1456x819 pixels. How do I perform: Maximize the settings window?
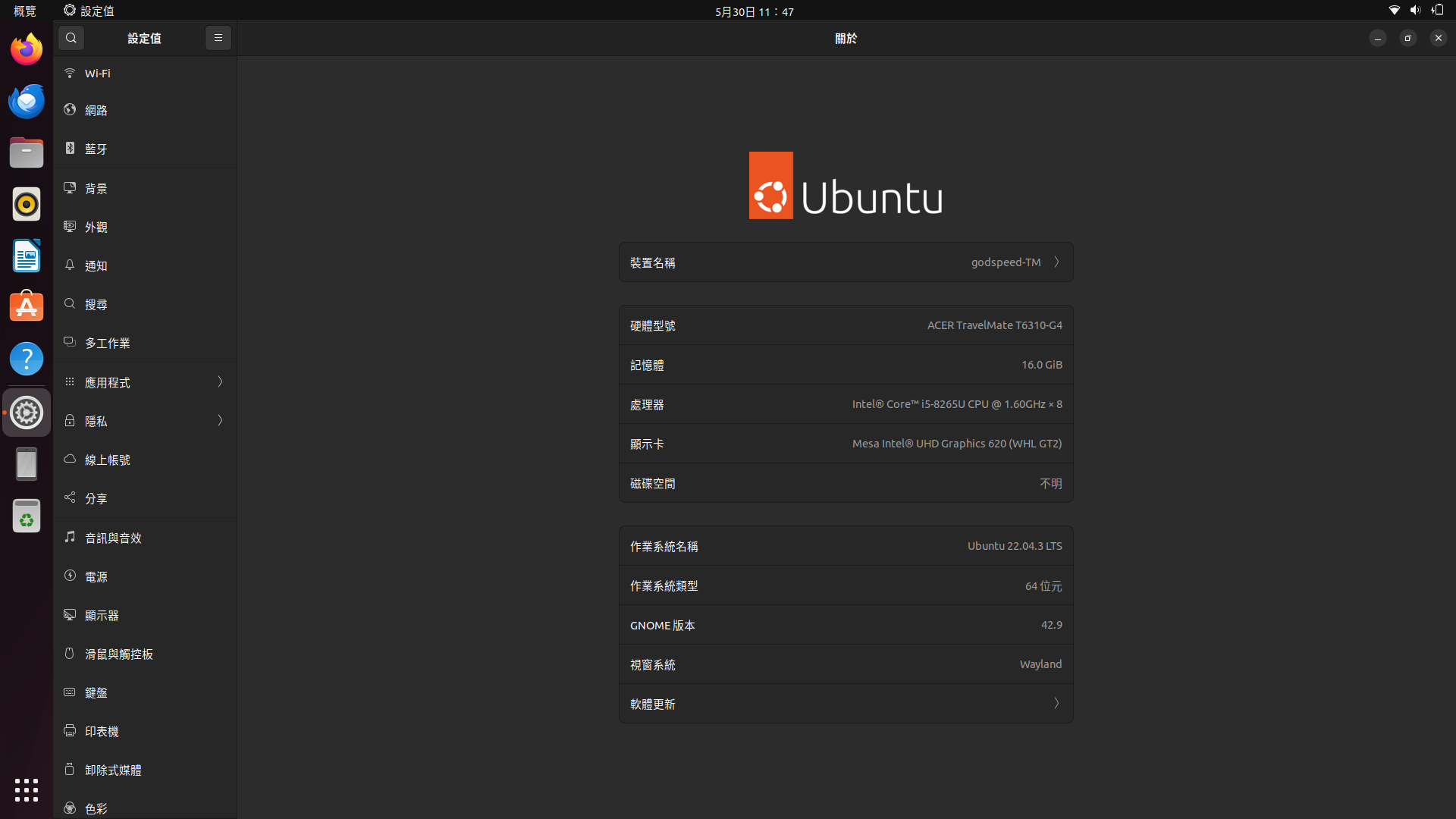point(1408,38)
